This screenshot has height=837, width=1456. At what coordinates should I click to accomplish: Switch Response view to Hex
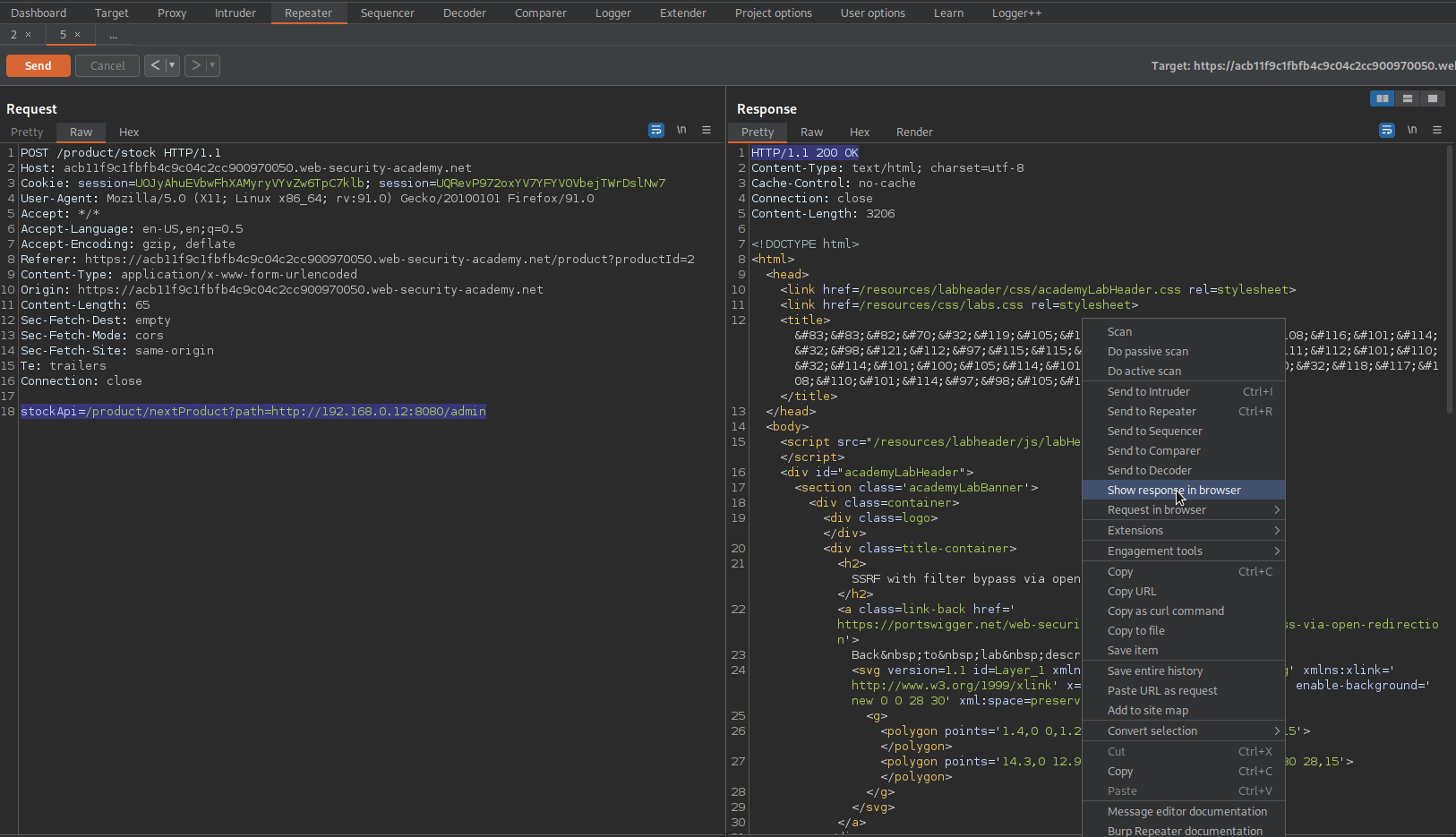pyautogui.click(x=860, y=132)
